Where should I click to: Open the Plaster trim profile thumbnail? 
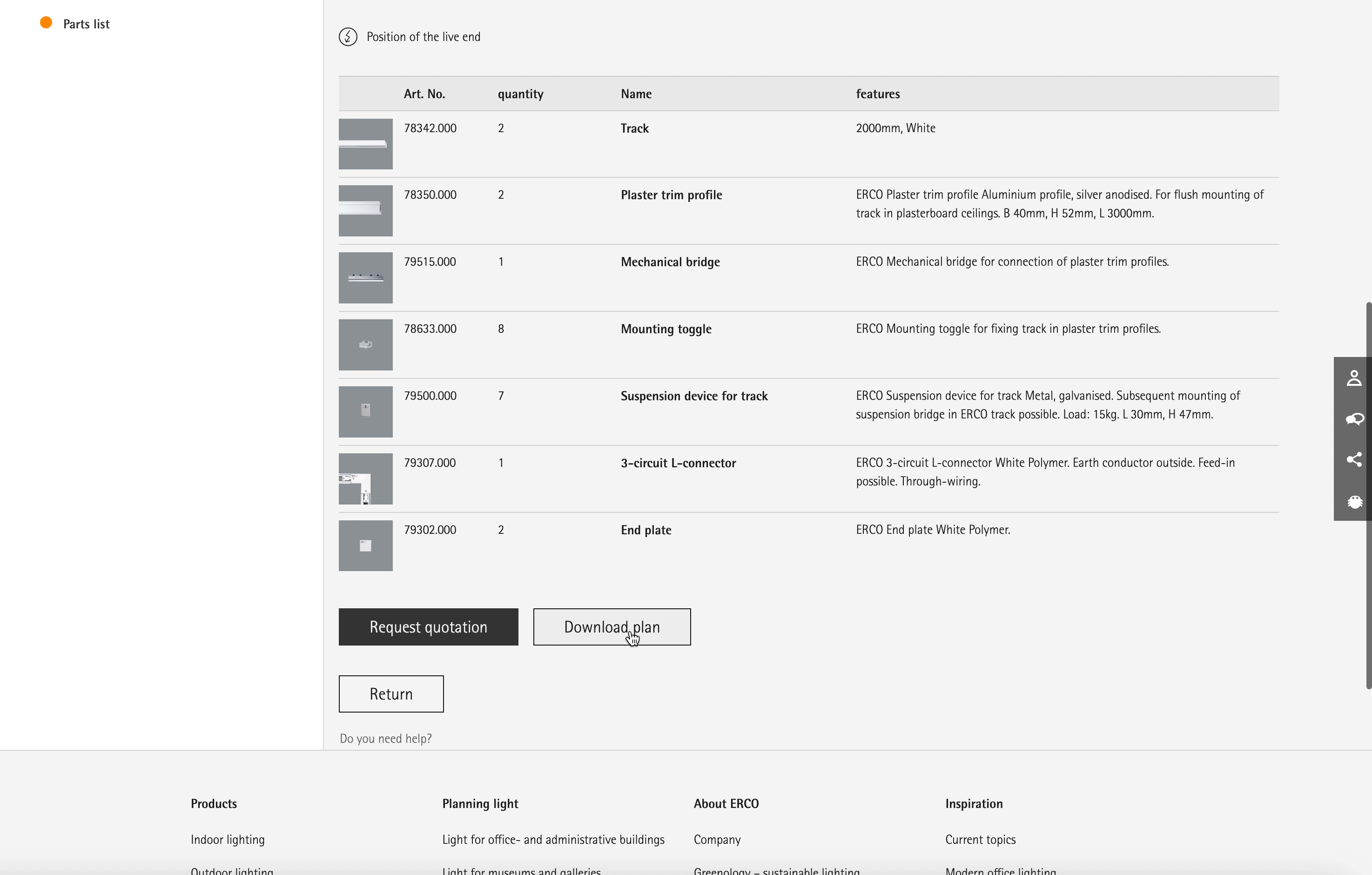tap(365, 210)
